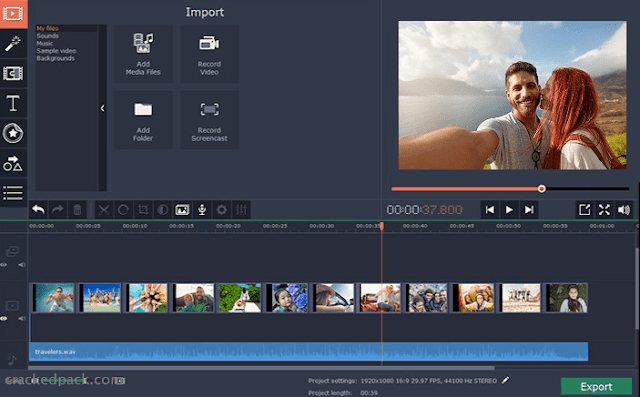
Task: Click Record Video button
Action: [209, 54]
